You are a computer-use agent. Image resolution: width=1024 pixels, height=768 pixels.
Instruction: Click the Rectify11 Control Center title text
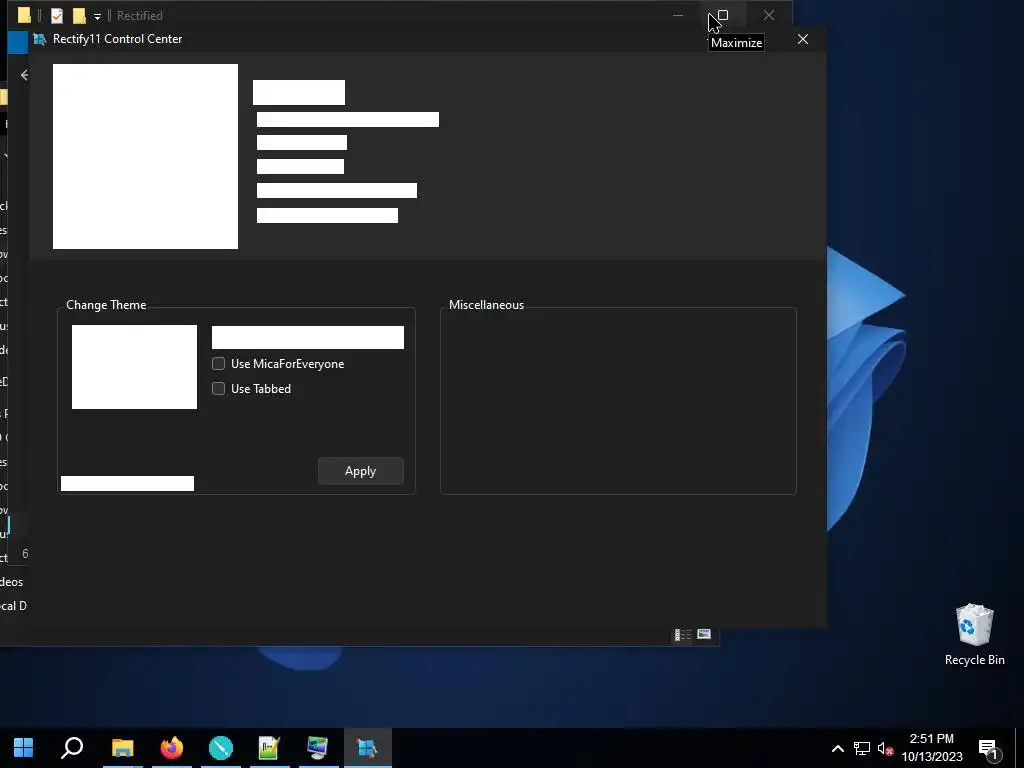pos(118,39)
